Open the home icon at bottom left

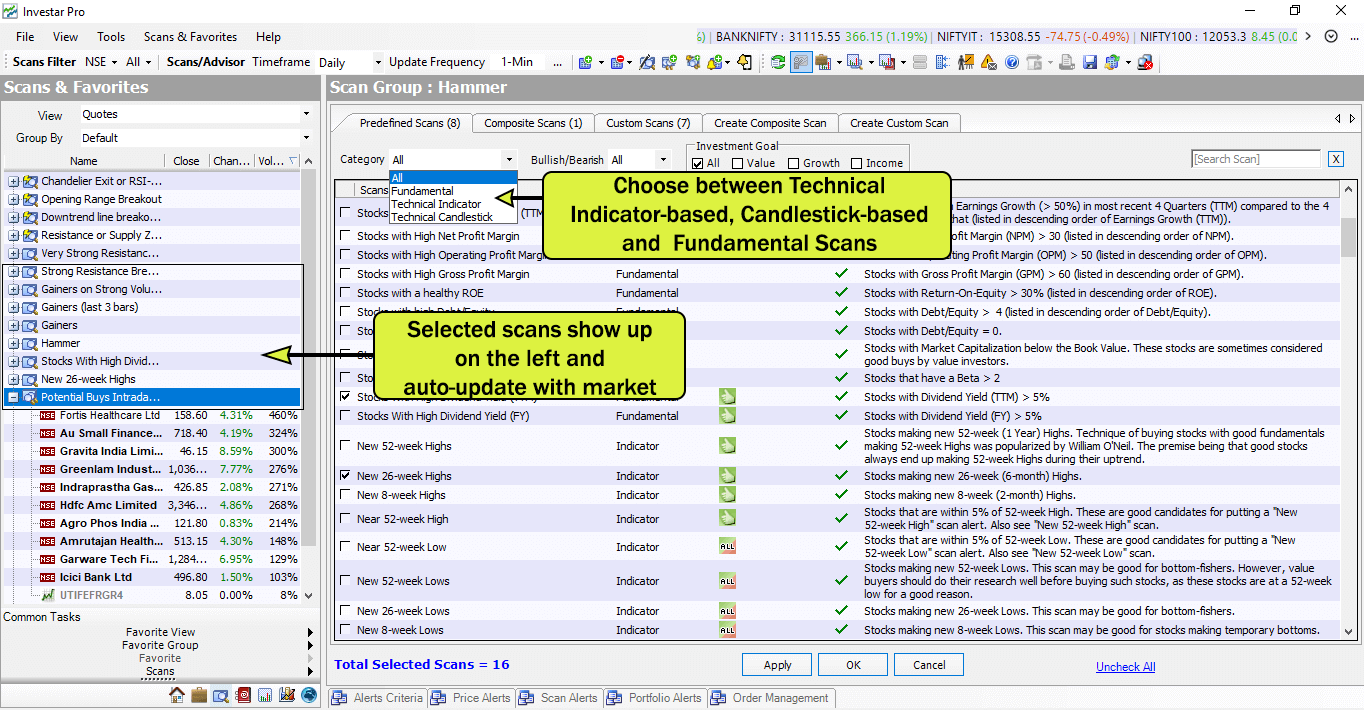pos(177,697)
